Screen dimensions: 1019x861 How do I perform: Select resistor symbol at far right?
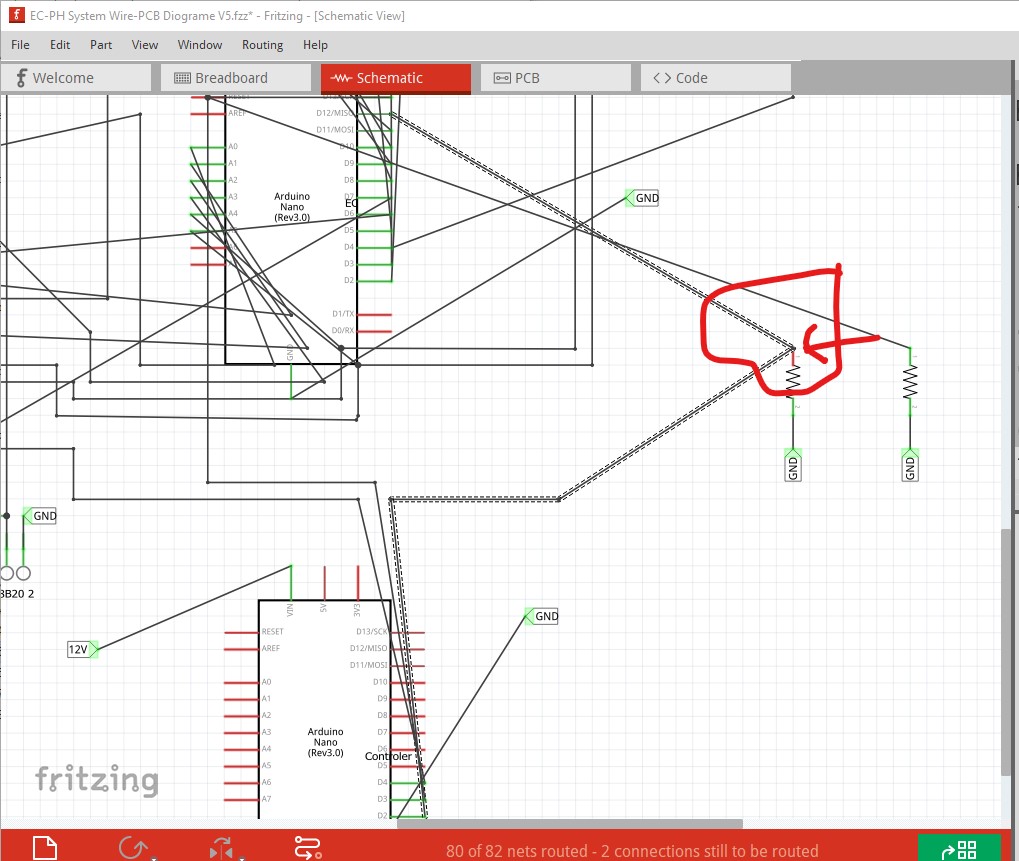(x=910, y=381)
